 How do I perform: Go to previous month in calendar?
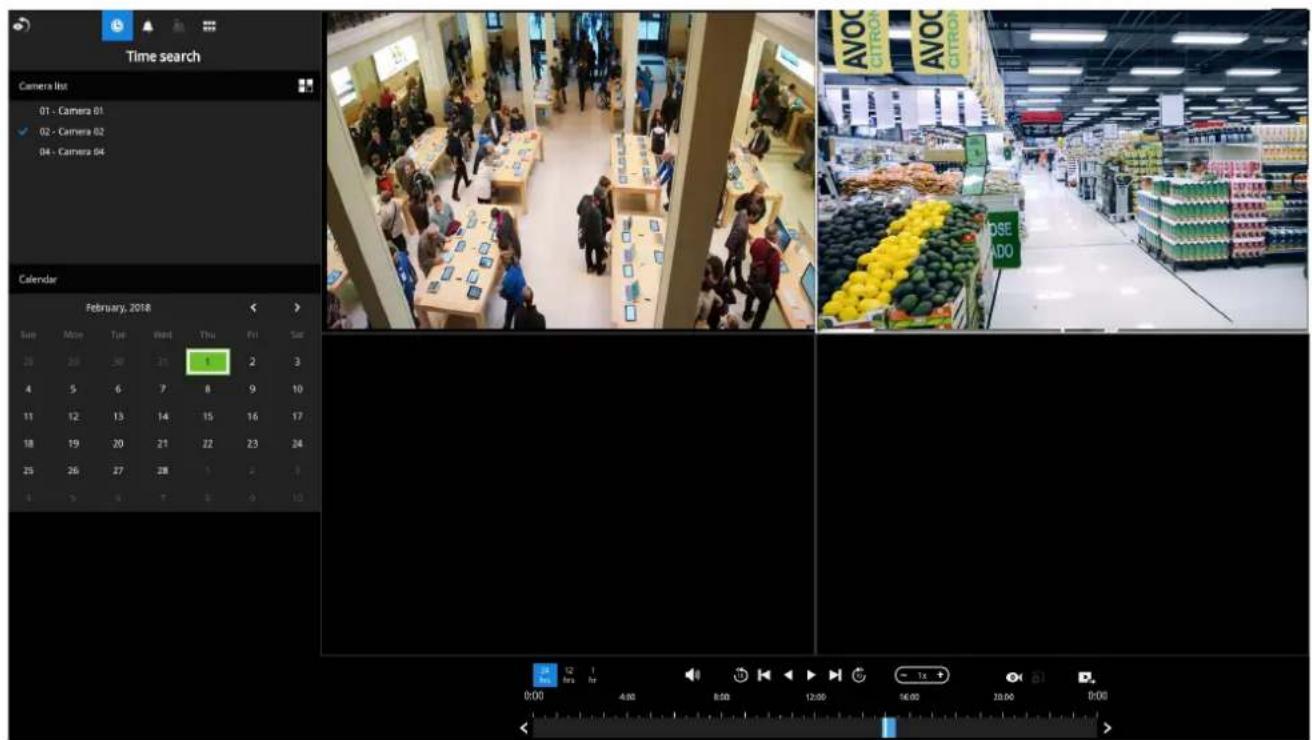pos(253,307)
